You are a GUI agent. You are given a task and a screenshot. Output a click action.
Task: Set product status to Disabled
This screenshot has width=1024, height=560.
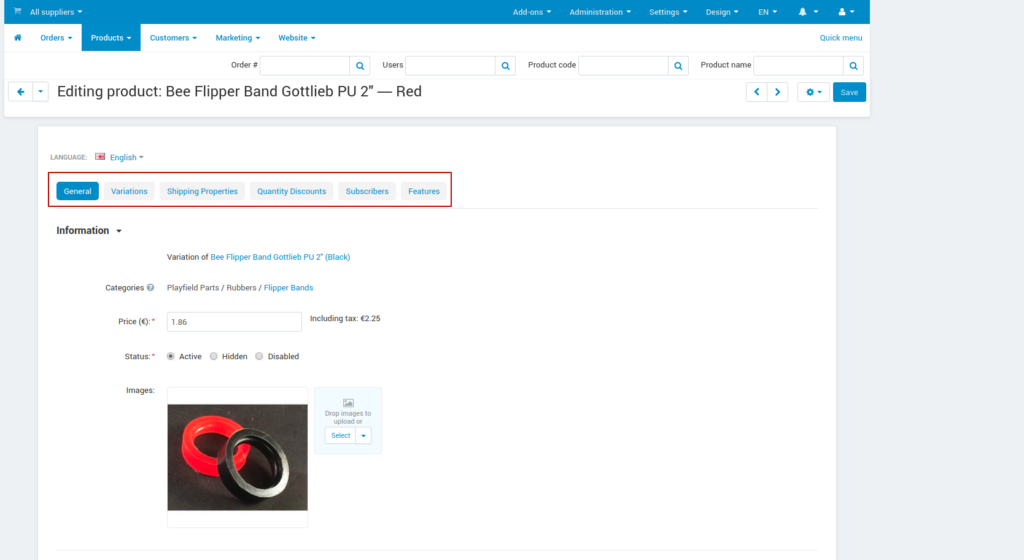(x=259, y=356)
